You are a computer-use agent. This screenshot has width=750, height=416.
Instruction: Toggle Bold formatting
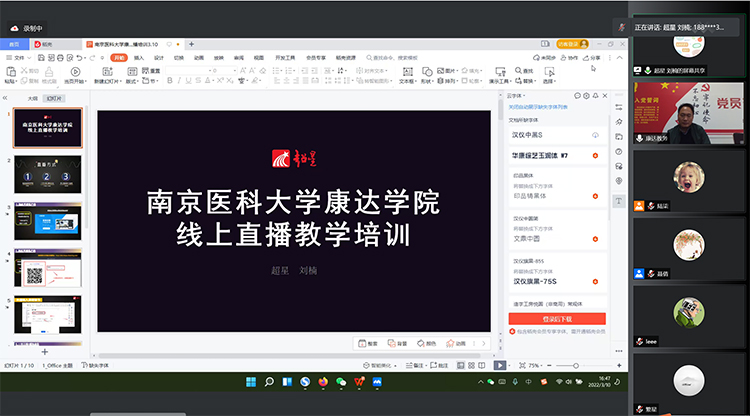pos(169,81)
